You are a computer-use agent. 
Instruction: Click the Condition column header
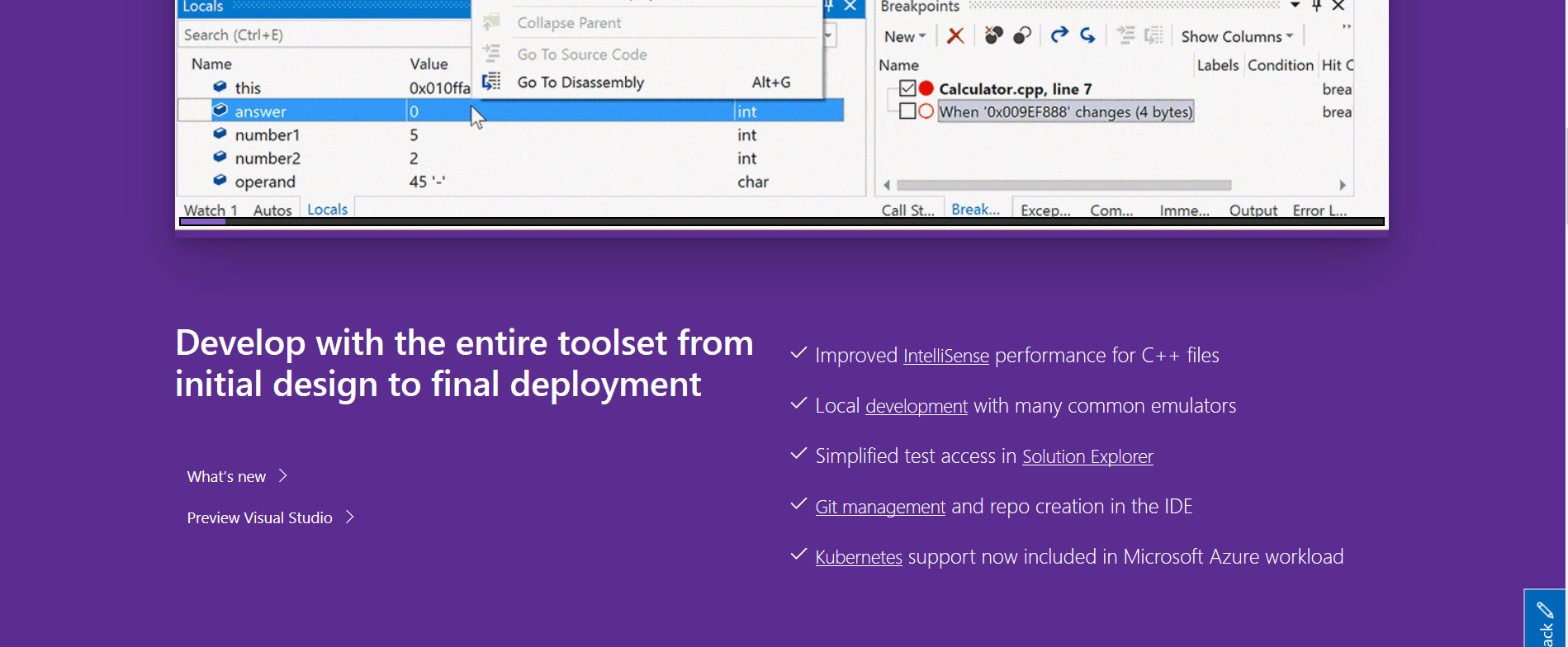(1280, 65)
